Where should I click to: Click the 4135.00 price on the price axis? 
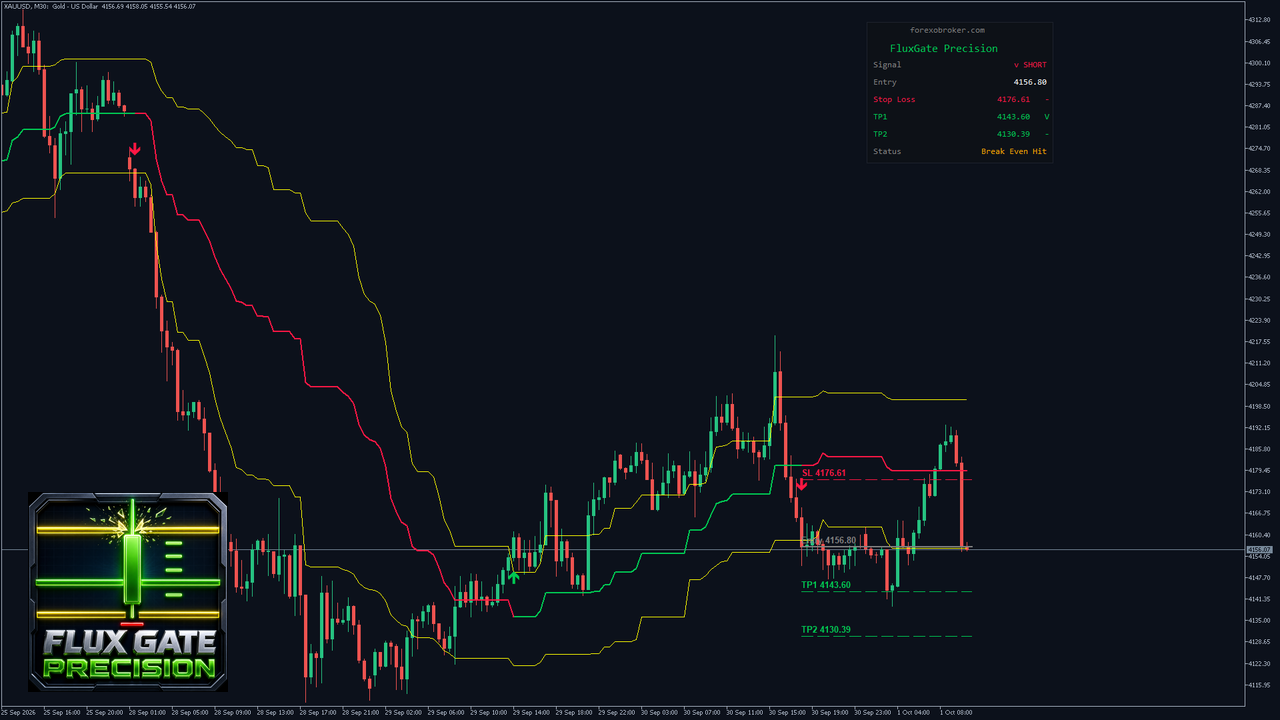click(x=1259, y=620)
